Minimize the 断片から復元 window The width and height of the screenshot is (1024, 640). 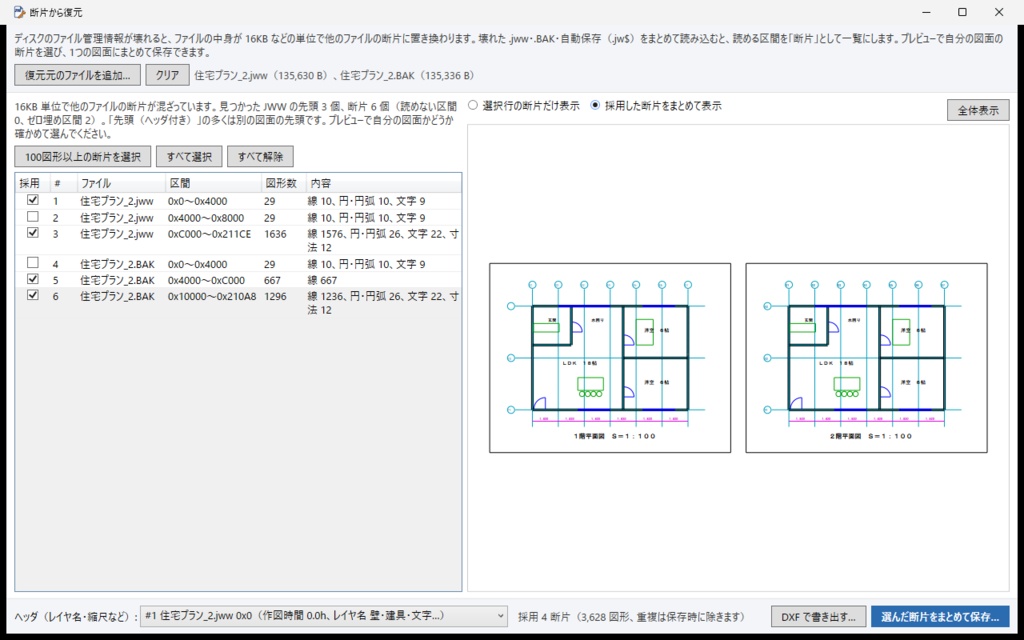[926, 12]
